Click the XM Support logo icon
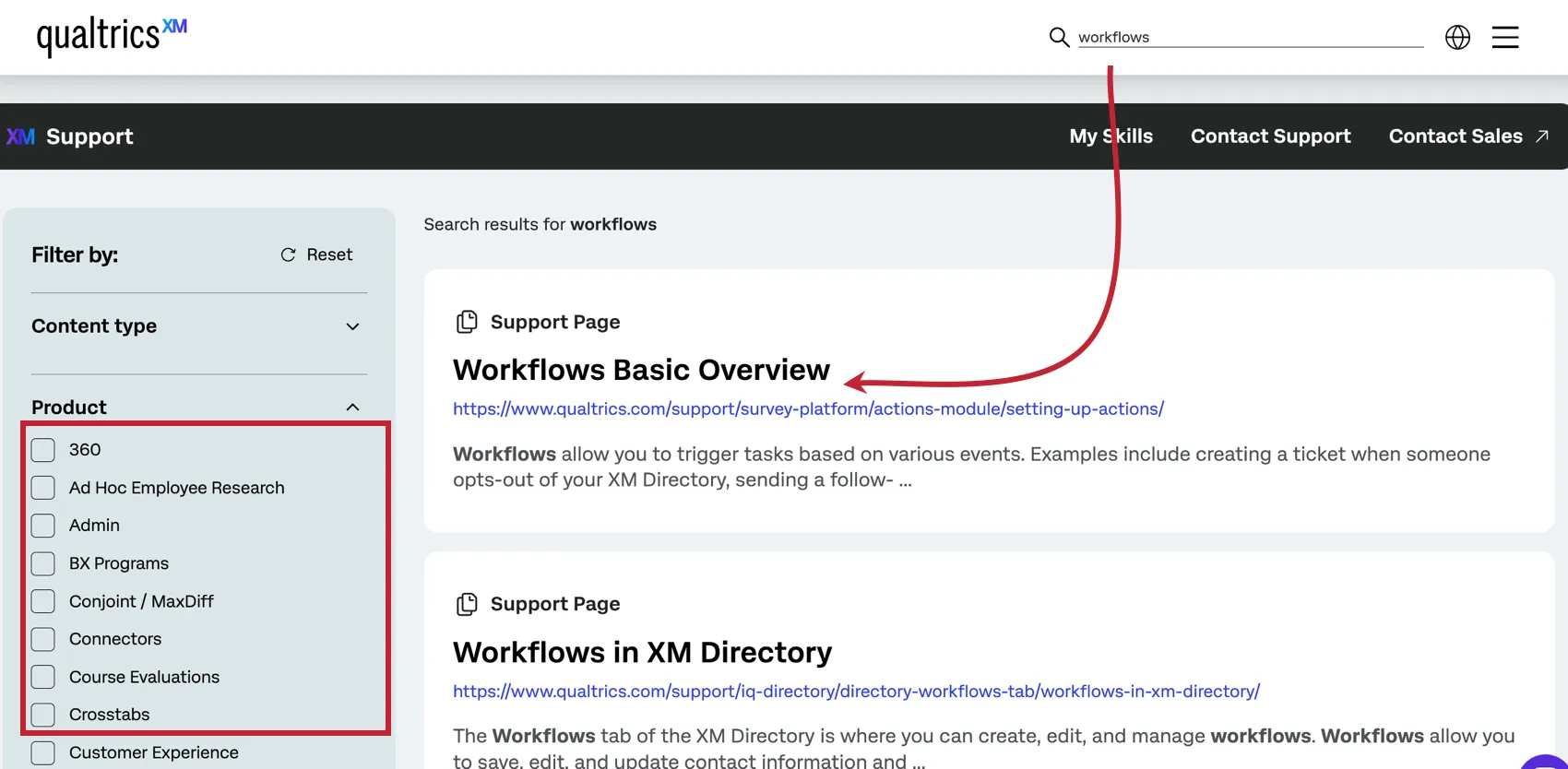 coord(20,136)
